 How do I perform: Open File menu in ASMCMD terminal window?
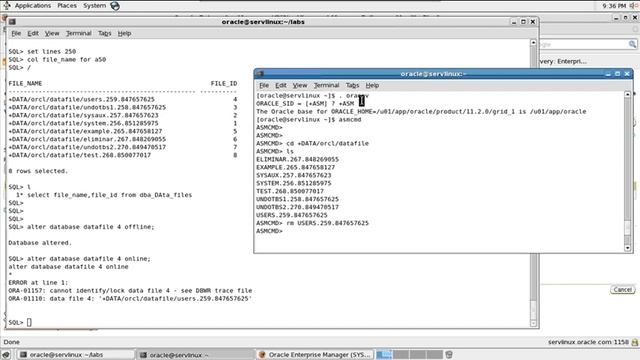click(x=264, y=85)
